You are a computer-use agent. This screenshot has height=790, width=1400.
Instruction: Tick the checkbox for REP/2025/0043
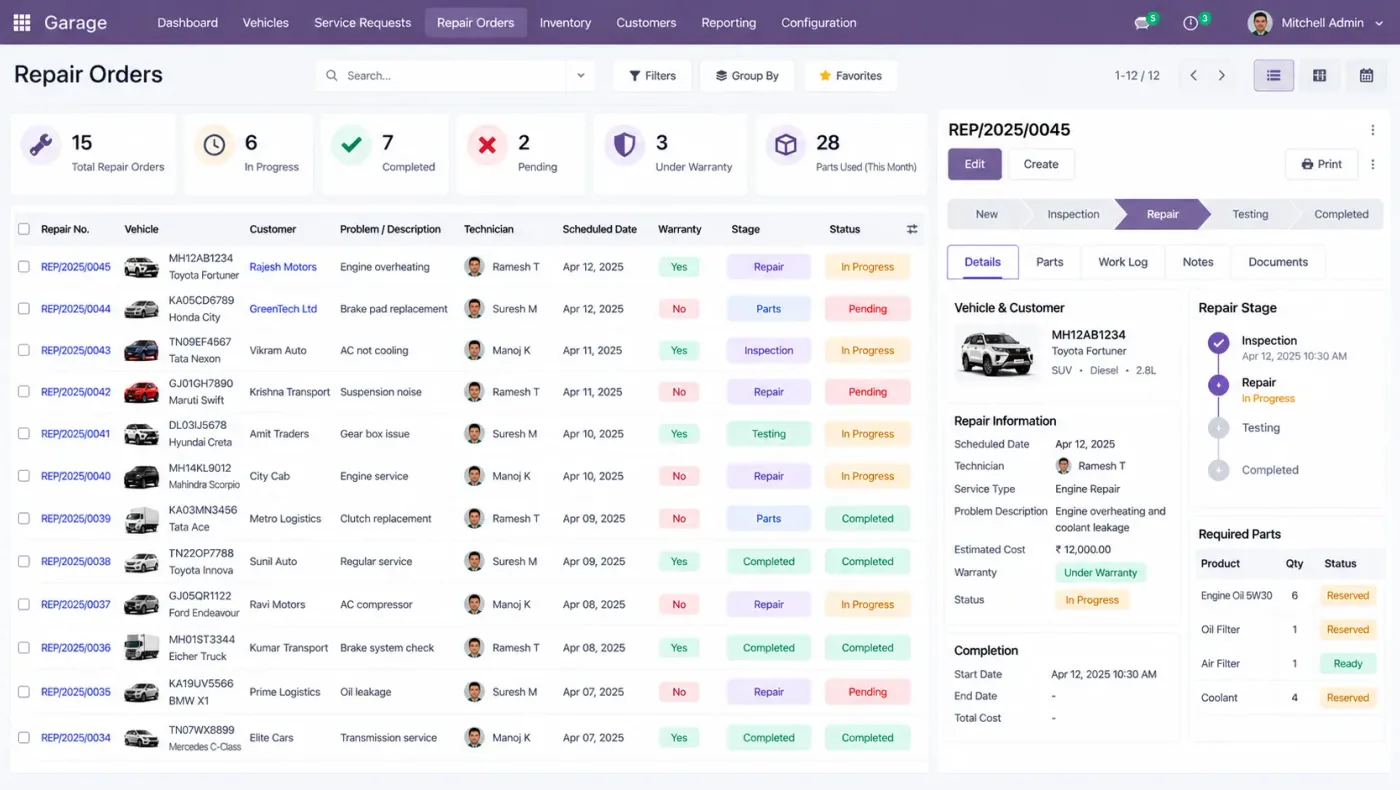[24, 350]
